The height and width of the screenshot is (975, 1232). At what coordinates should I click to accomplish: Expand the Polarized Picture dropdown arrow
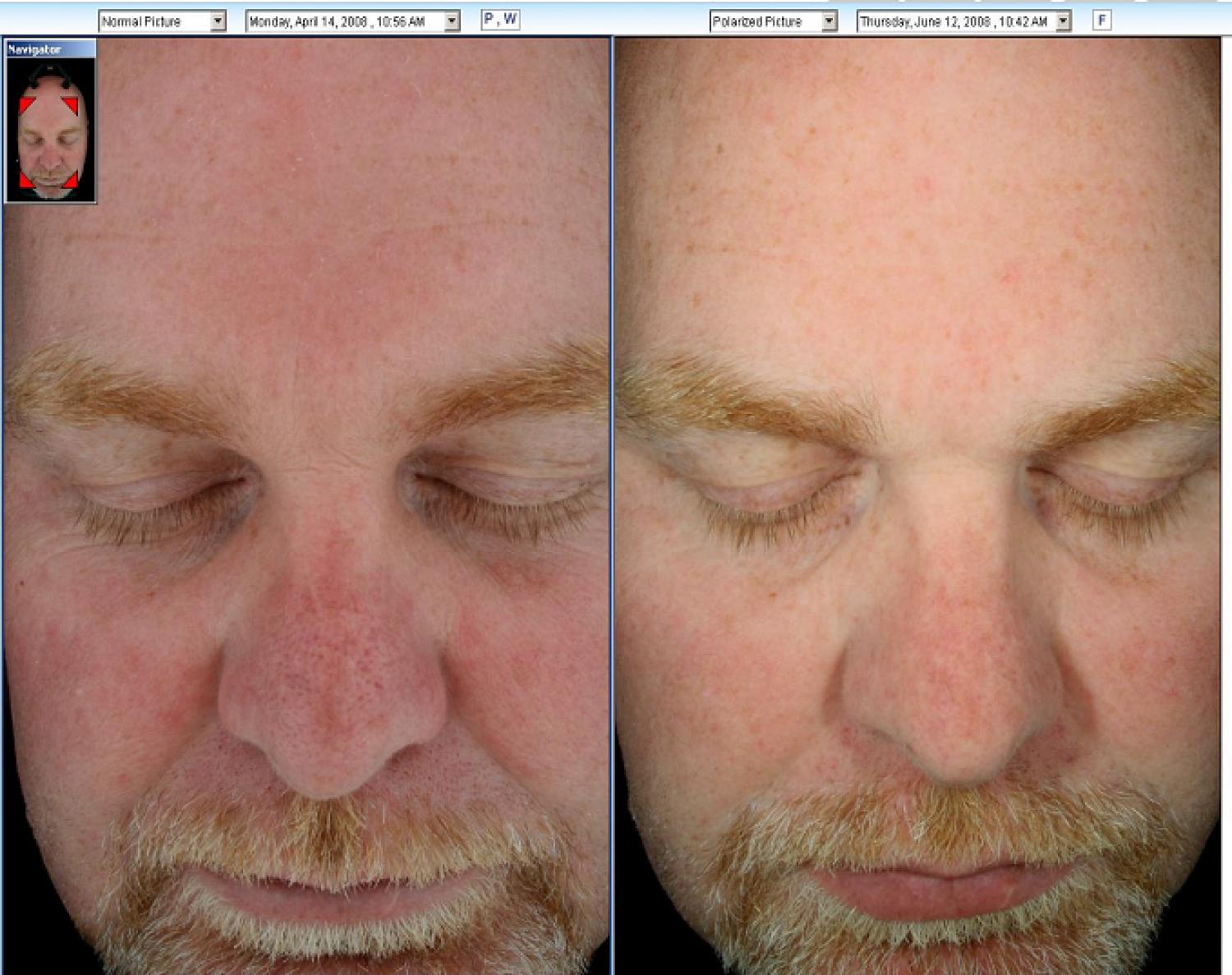[830, 21]
